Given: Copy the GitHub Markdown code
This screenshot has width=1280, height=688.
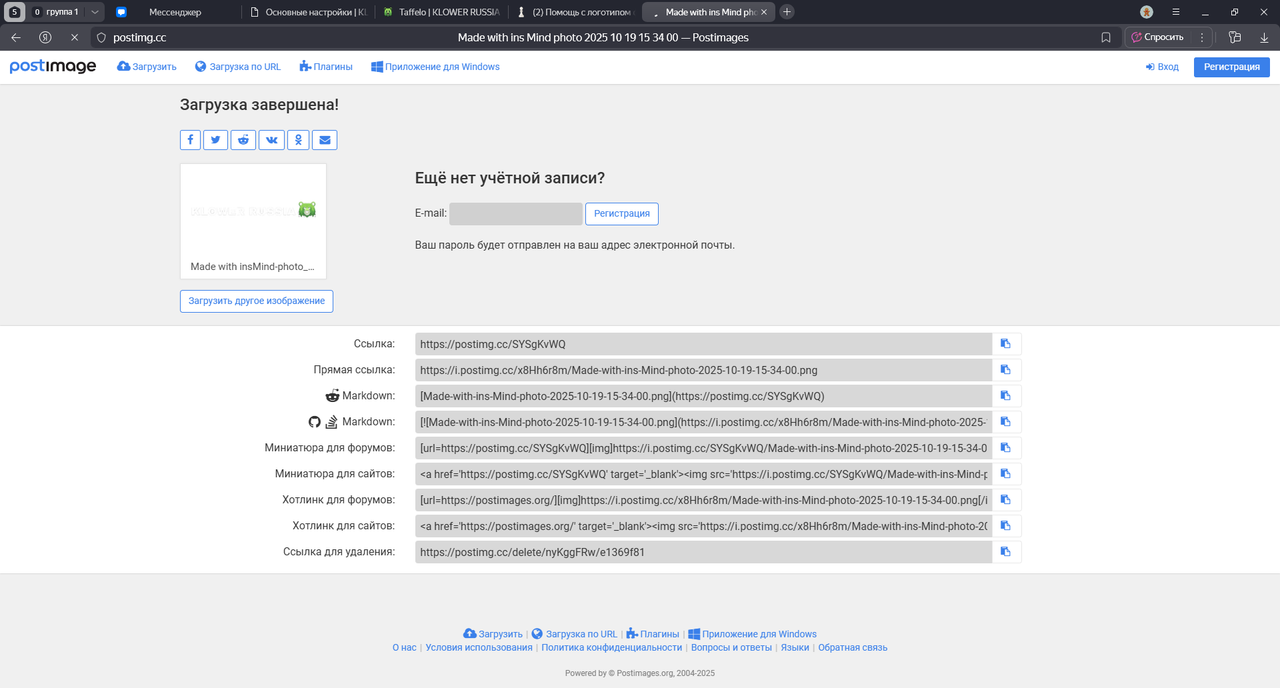Looking at the screenshot, I should (1006, 422).
